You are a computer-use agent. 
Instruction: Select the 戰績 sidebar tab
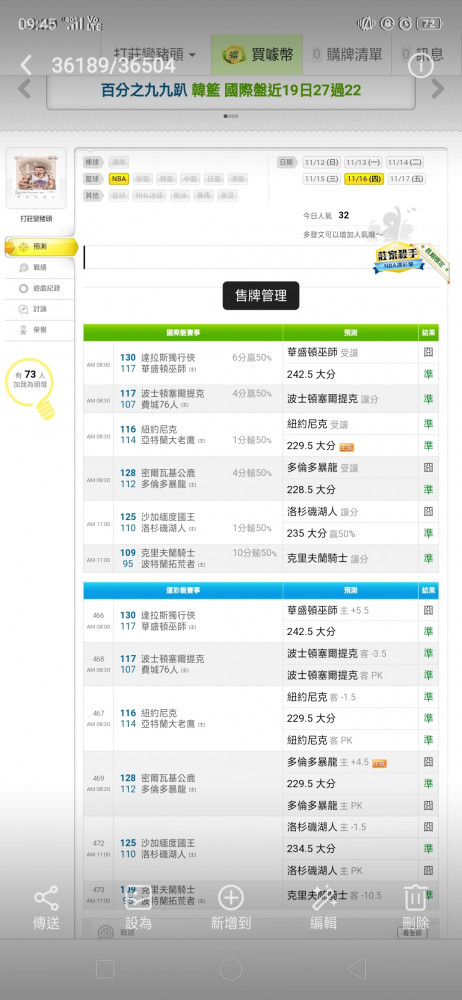[x=40, y=267]
